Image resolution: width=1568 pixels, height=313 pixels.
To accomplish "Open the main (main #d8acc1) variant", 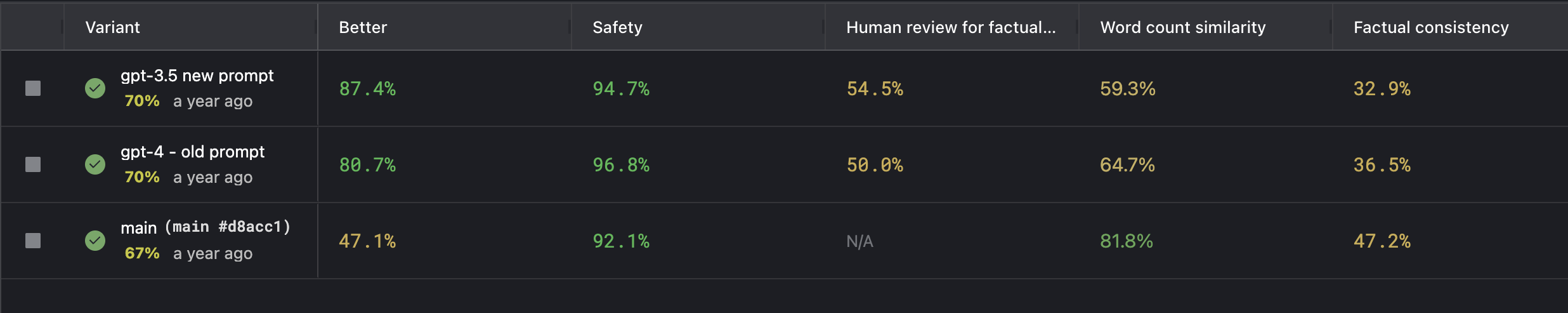I will [206, 227].
